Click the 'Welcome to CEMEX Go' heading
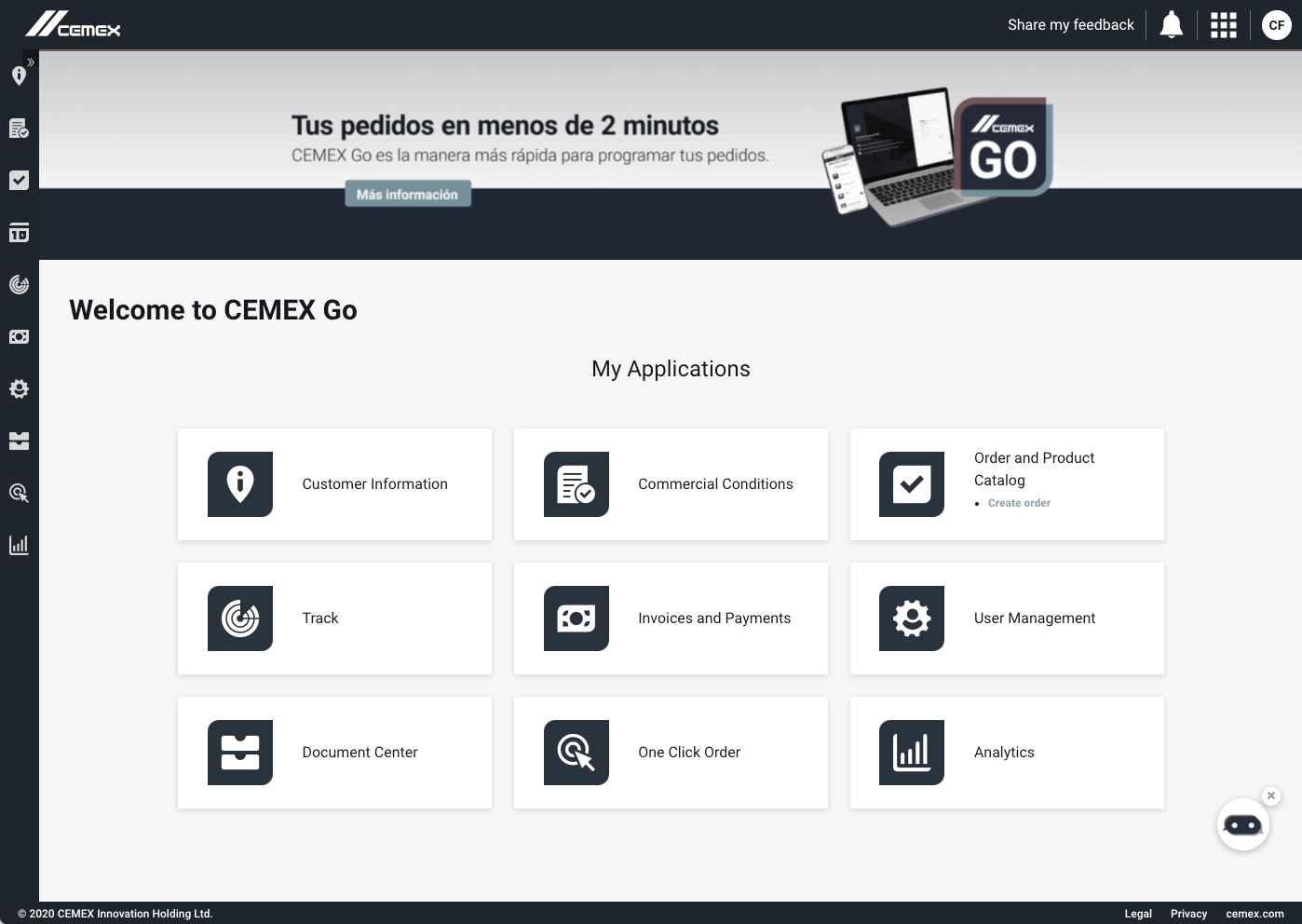This screenshot has height=924, width=1302. (213, 310)
